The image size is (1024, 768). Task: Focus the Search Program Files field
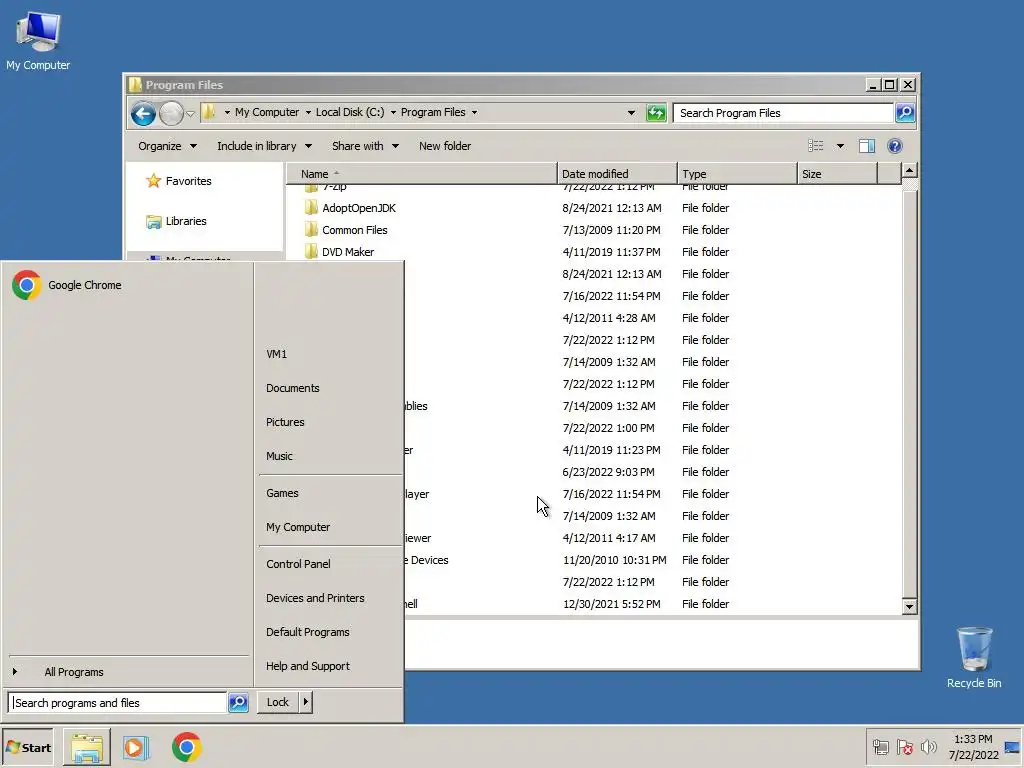[x=783, y=113]
